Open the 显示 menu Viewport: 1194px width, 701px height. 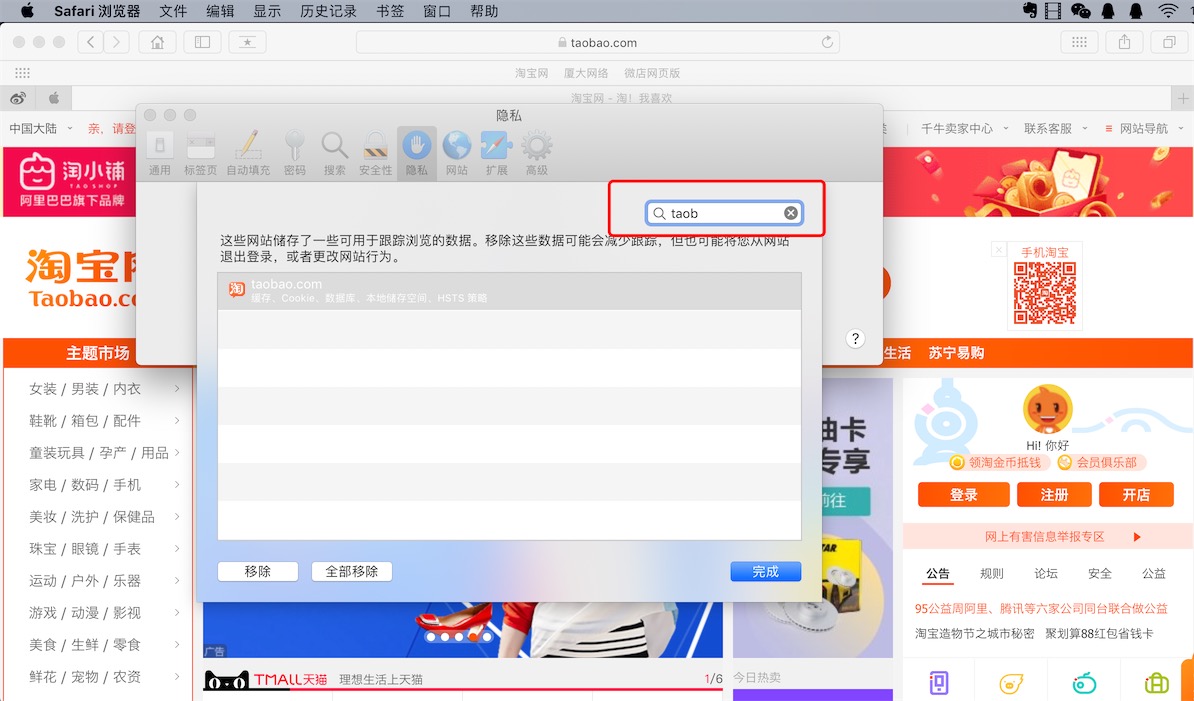click(x=267, y=11)
